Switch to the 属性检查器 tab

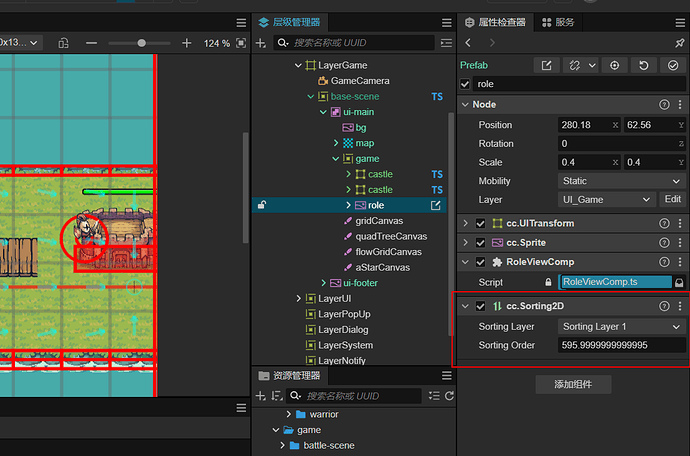click(x=495, y=22)
